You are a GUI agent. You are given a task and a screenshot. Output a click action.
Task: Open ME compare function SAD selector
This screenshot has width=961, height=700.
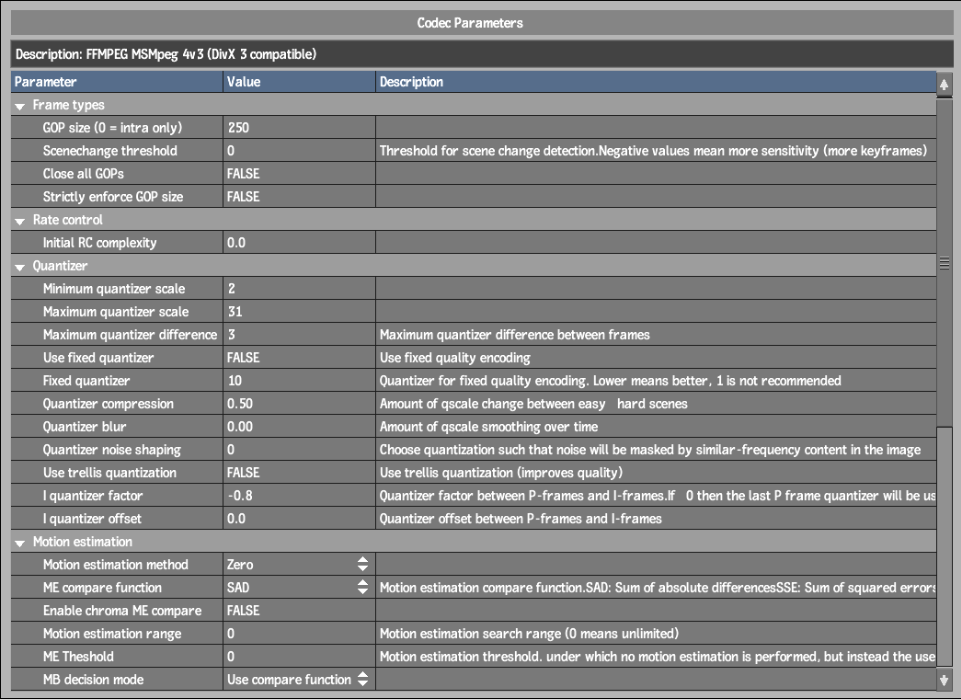point(363,587)
